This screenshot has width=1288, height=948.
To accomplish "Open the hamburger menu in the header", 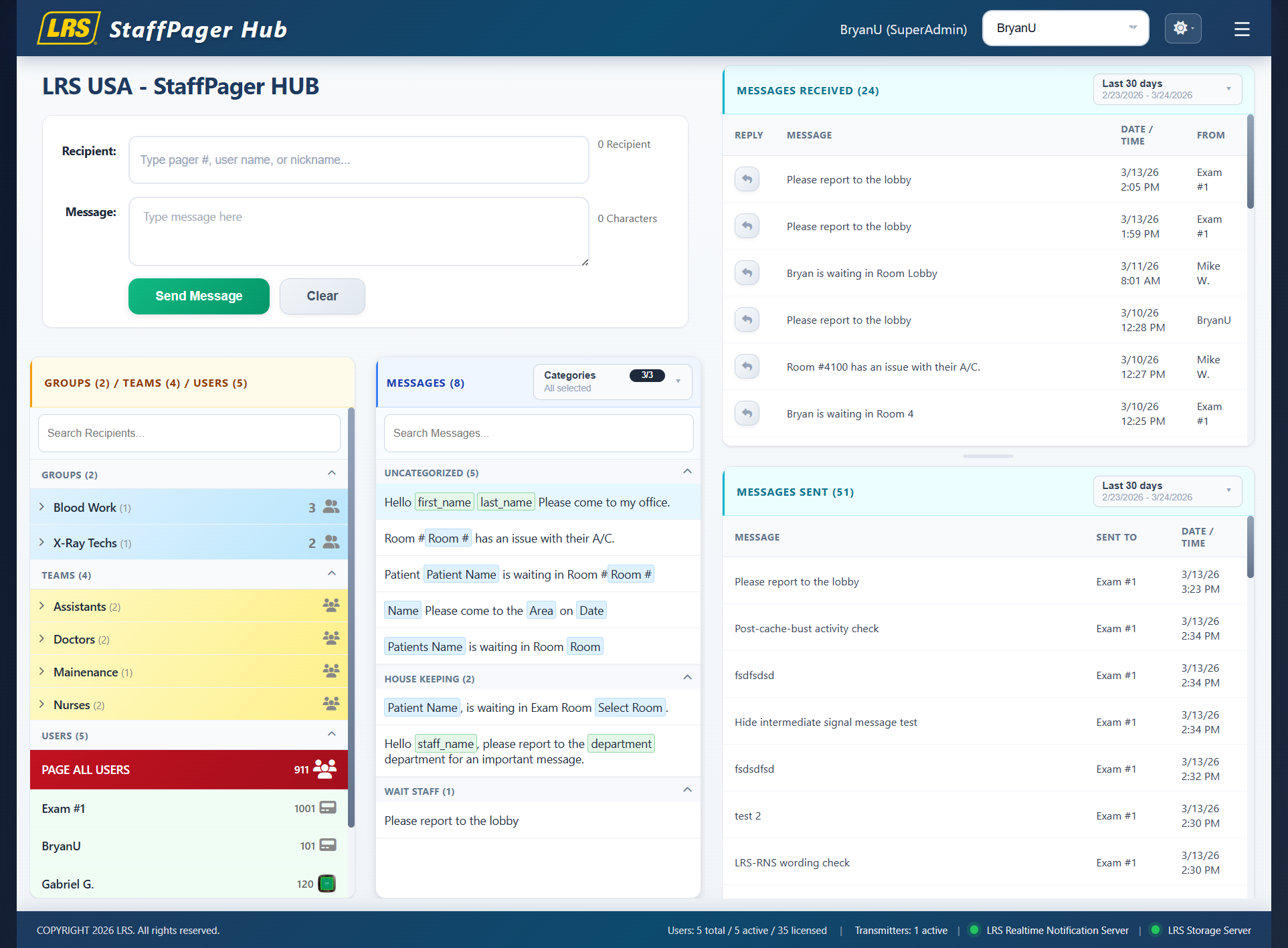I will click(x=1242, y=29).
